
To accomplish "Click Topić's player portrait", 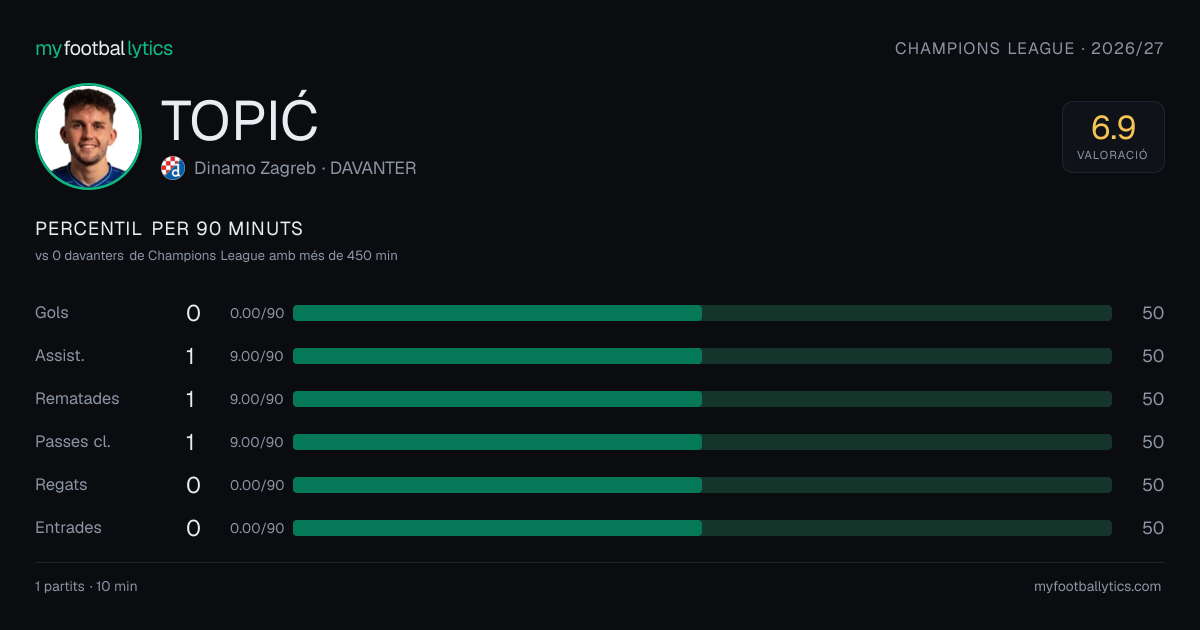I will (x=88, y=137).
